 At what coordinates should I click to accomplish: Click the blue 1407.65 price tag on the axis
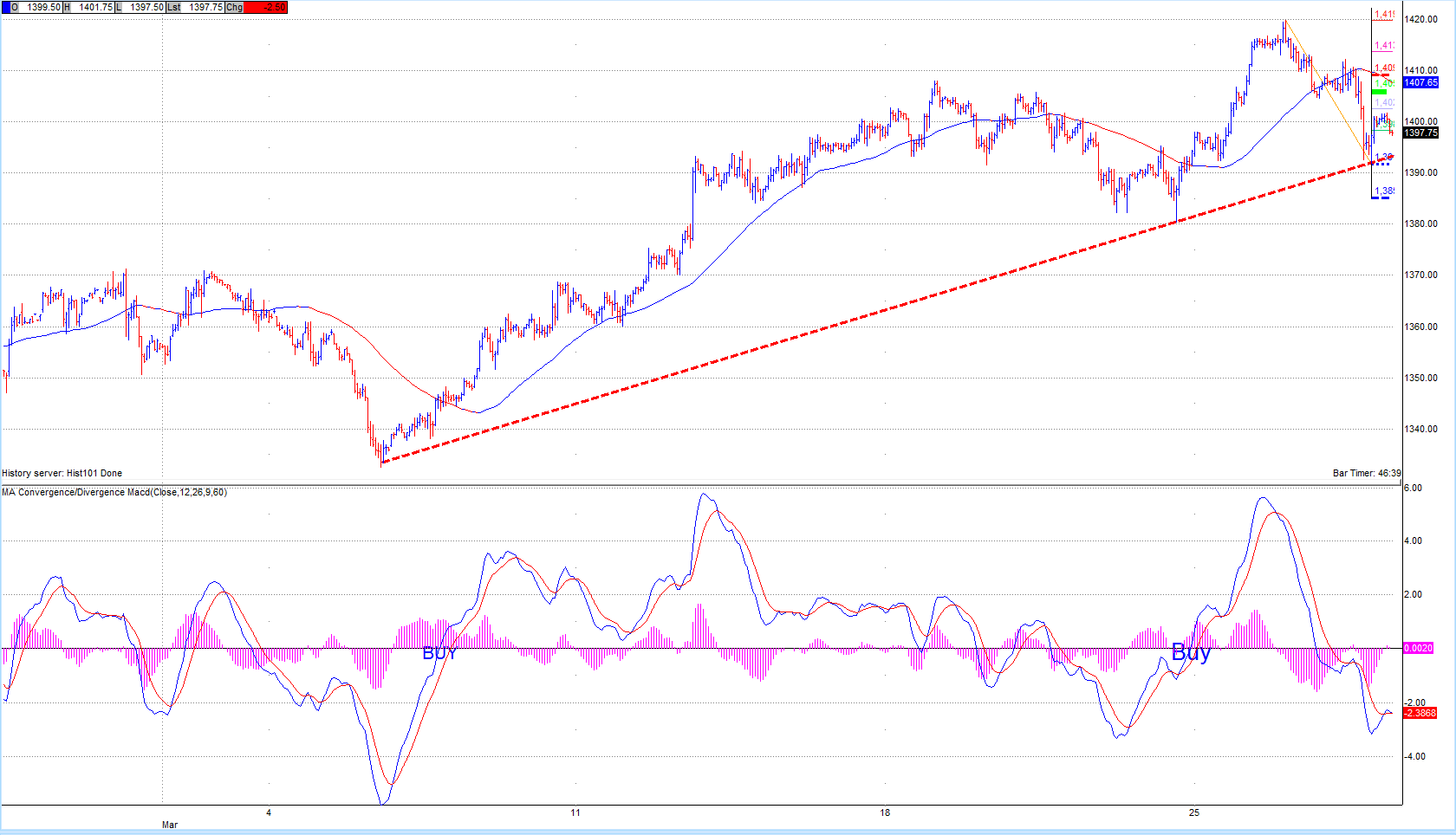(x=1420, y=82)
